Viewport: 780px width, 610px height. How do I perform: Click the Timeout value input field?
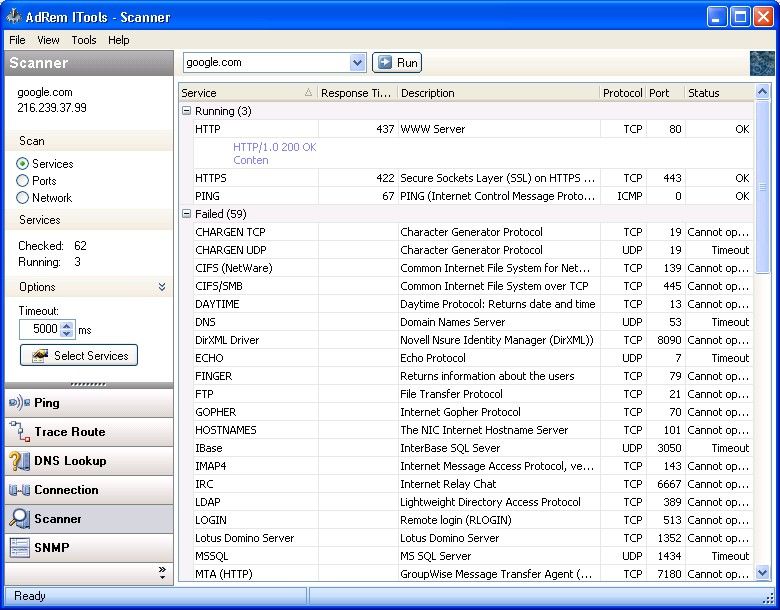[x=39, y=329]
